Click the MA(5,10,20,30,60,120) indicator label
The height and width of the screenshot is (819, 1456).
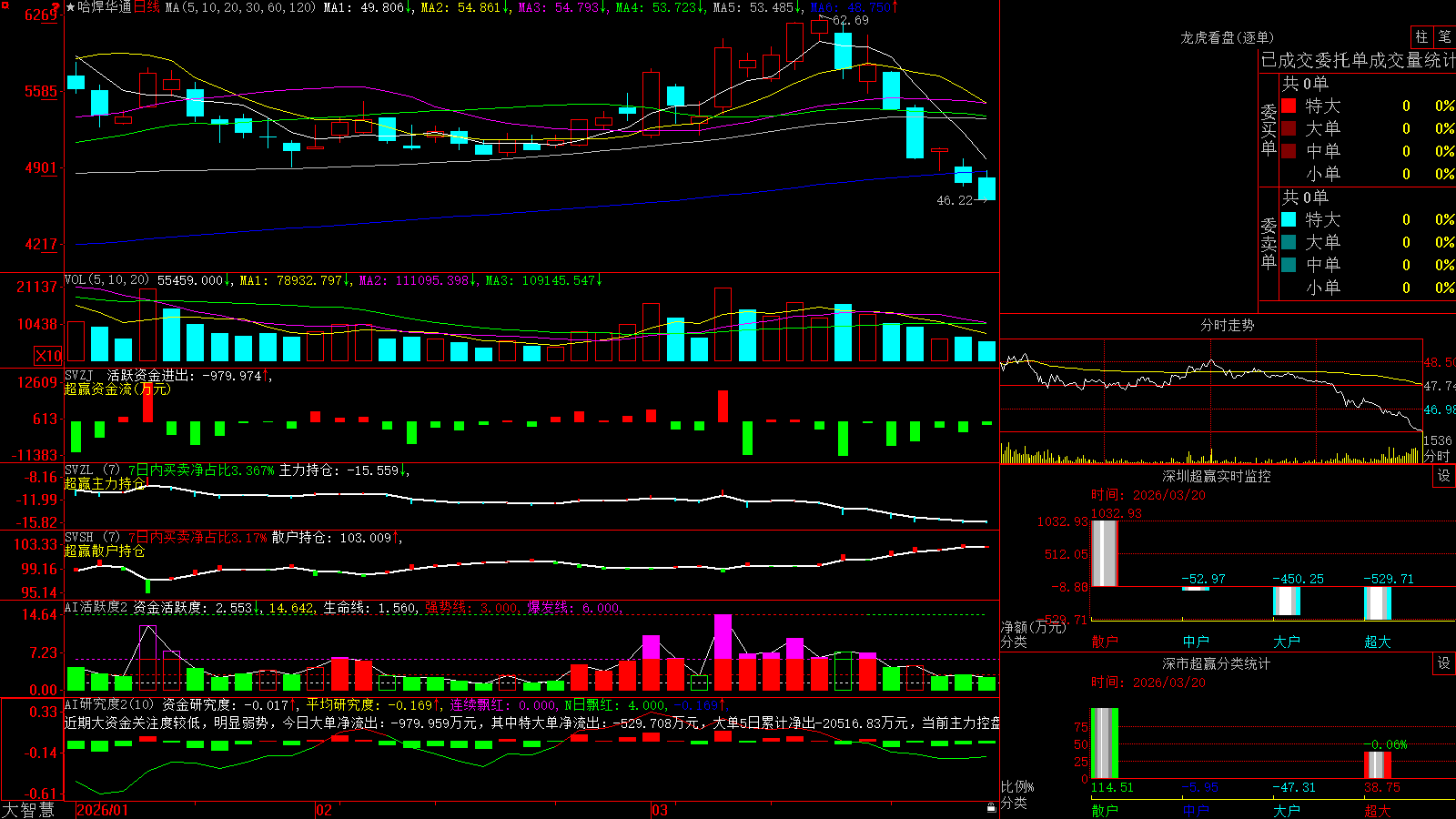[x=240, y=7]
